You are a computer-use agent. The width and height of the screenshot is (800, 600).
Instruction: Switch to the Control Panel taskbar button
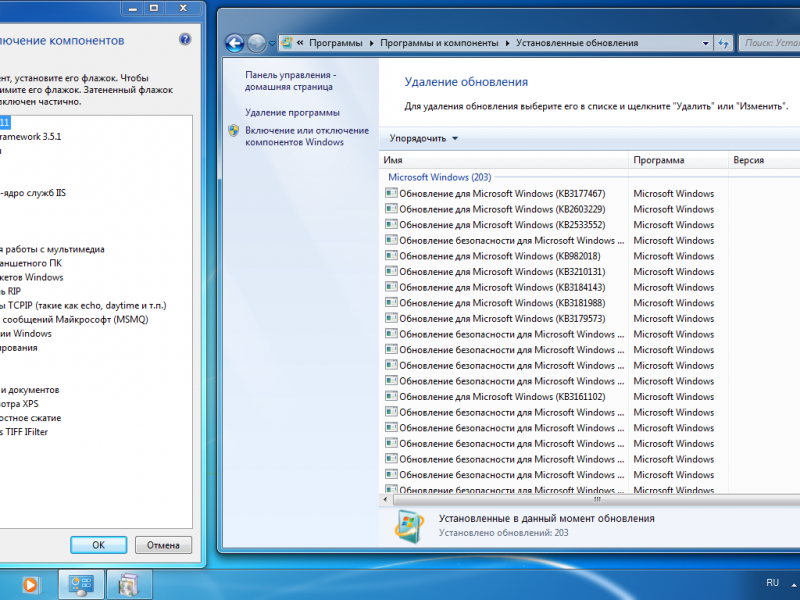click(x=81, y=585)
